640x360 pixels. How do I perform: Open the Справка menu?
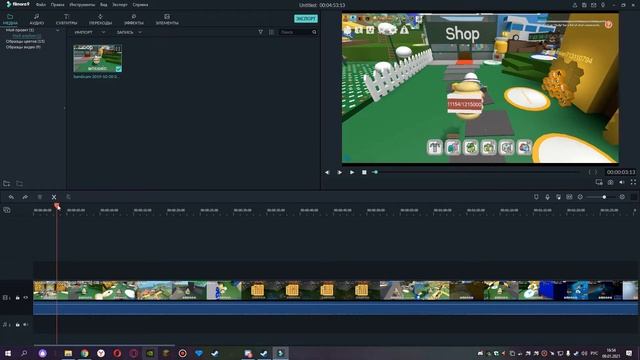click(140, 5)
